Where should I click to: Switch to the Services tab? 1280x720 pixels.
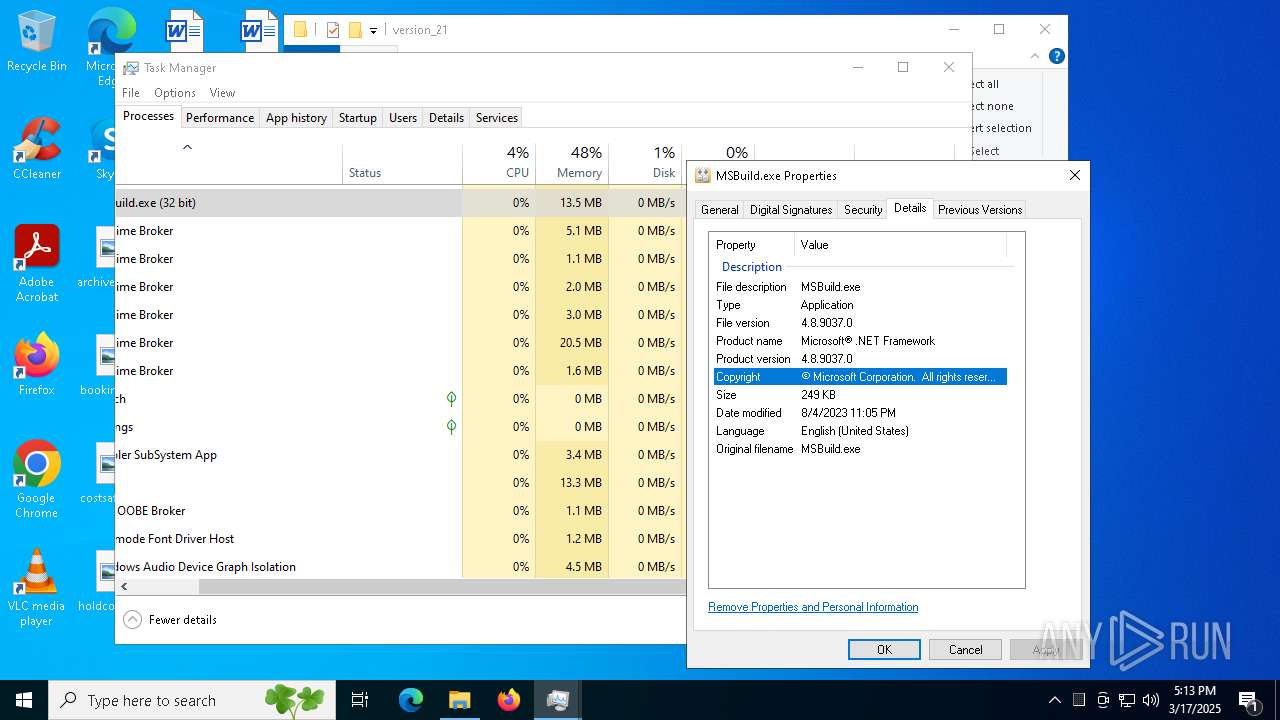pyautogui.click(x=497, y=118)
